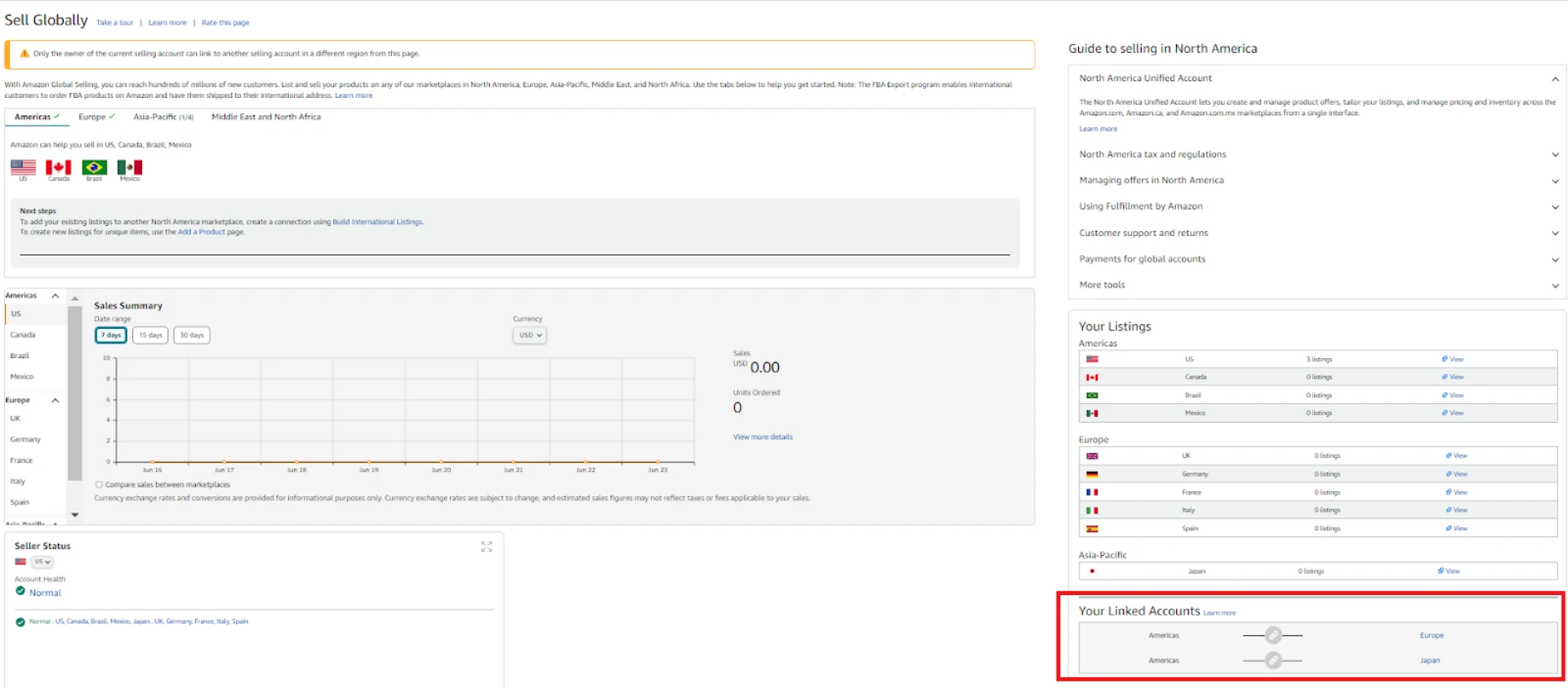The height and width of the screenshot is (688, 1568).
Task: Collapse the Europe group in sidebar
Action: coord(56,400)
